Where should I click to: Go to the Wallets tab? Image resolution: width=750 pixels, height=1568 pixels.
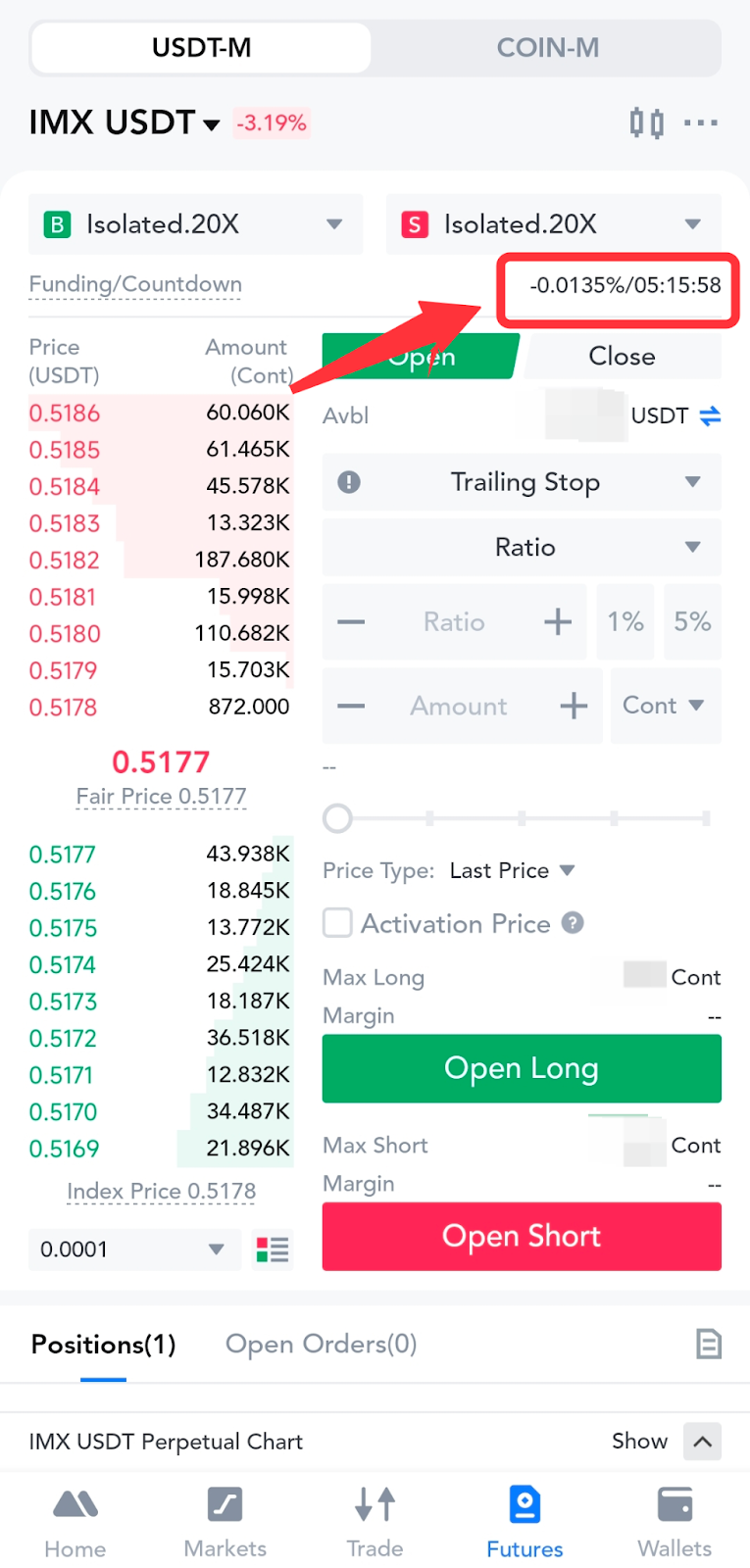(675, 1522)
